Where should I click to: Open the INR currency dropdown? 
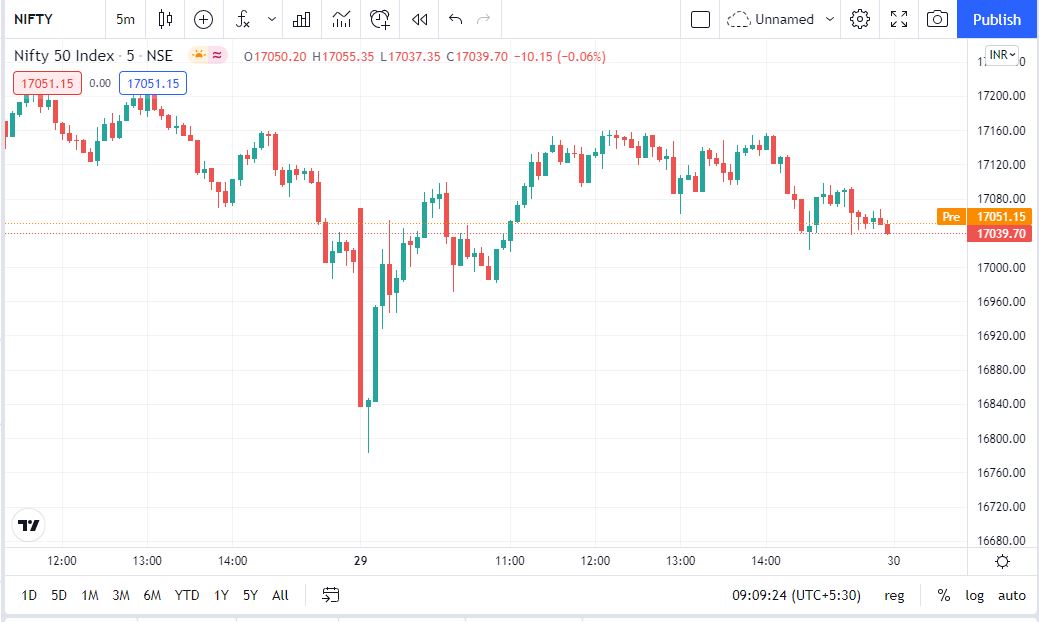(x=1001, y=54)
